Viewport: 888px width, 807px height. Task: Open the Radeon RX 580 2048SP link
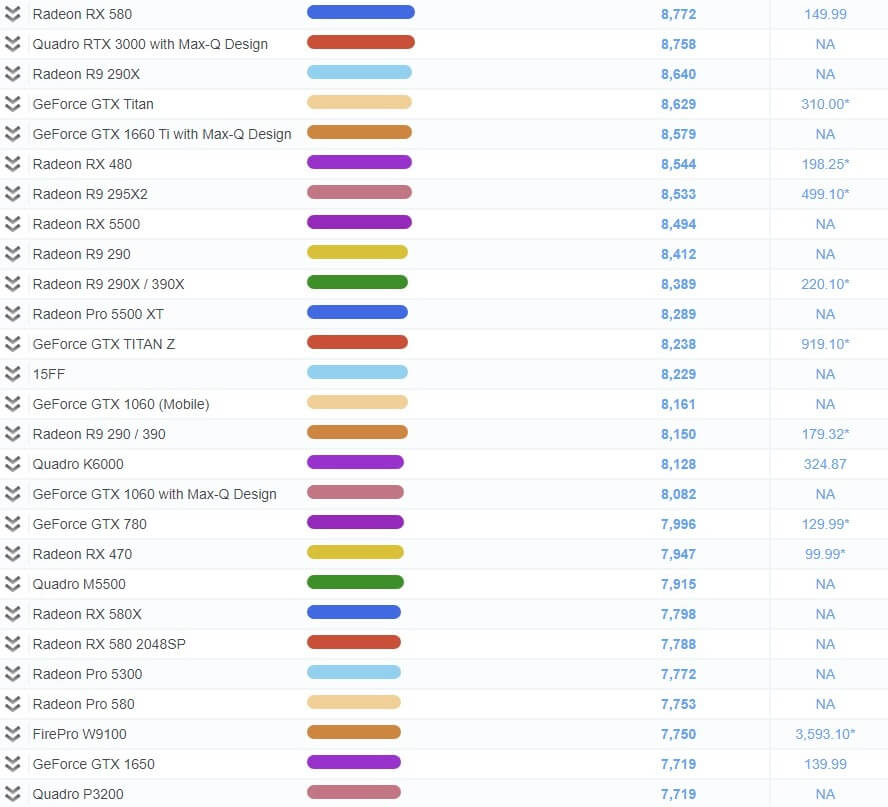tap(109, 644)
